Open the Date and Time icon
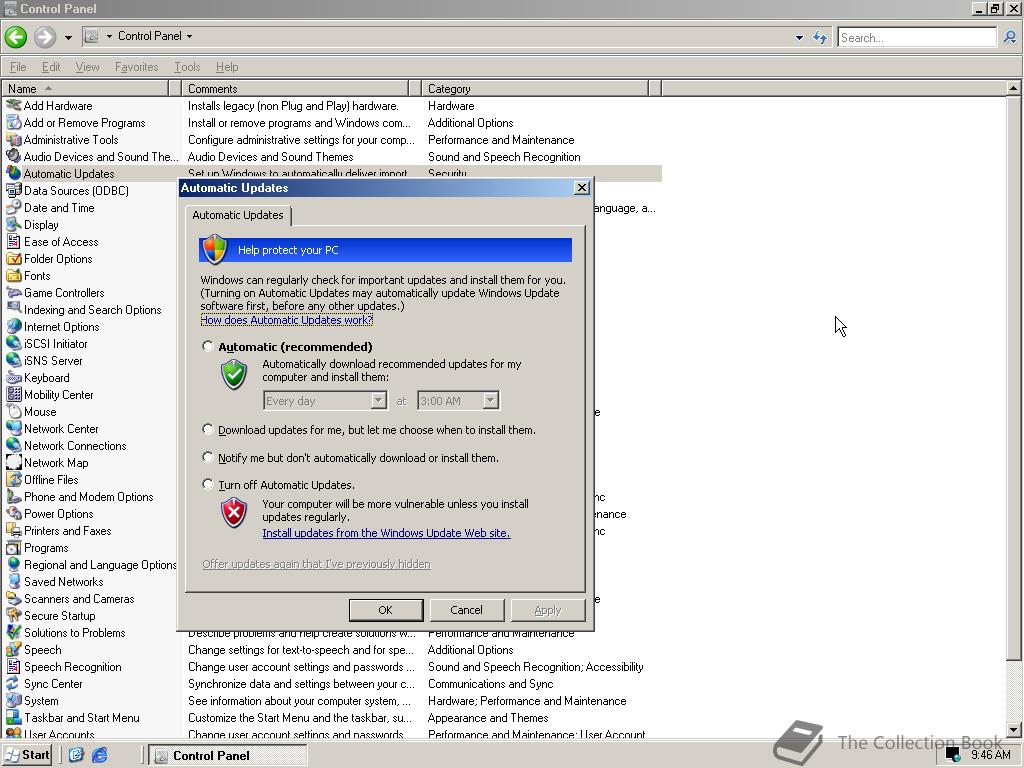Viewport: 1024px width, 768px height. (14, 208)
